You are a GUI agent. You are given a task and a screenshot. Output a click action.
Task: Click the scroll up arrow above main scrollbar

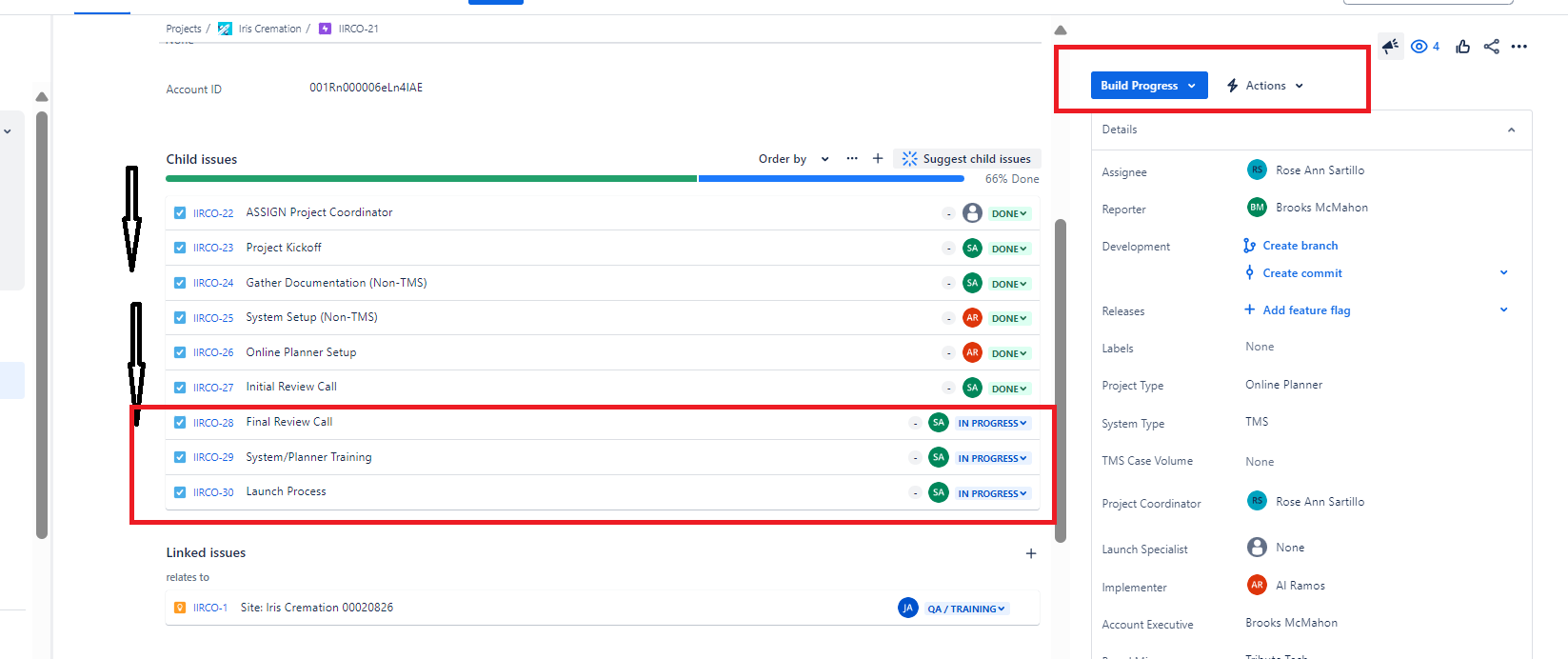point(1061,30)
